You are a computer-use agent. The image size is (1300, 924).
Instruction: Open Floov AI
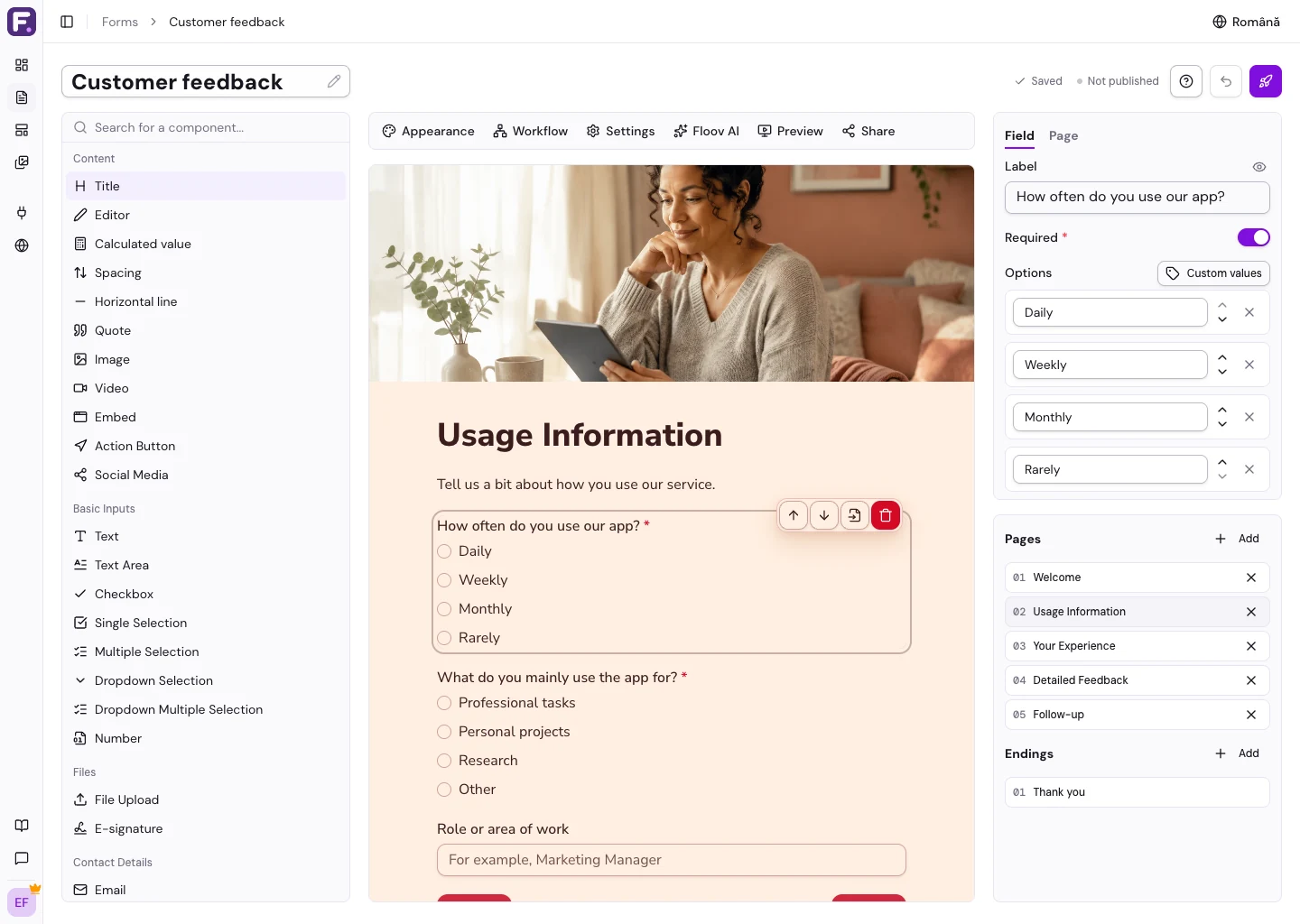706,131
